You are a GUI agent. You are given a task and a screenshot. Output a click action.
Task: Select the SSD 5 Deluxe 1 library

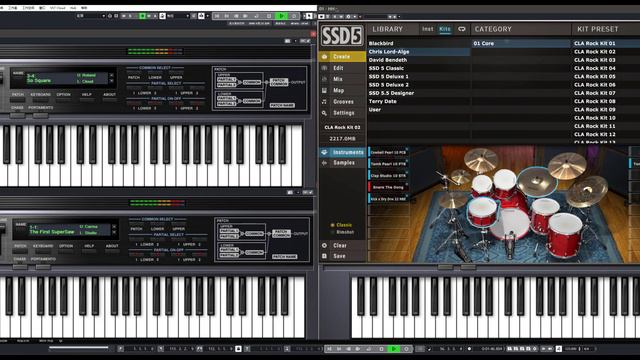click(419, 76)
